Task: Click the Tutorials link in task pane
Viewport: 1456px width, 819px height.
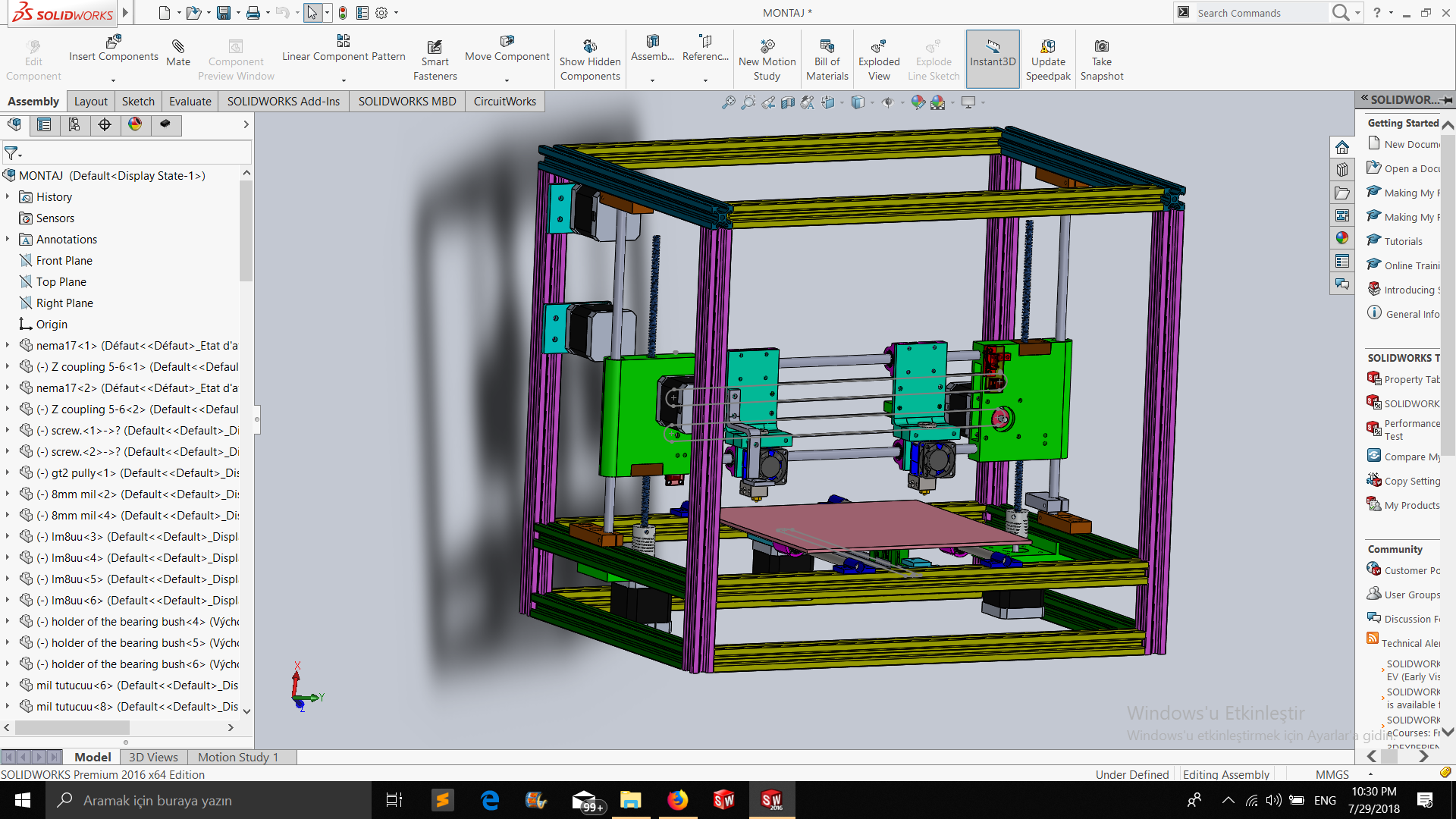Action: click(1403, 241)
